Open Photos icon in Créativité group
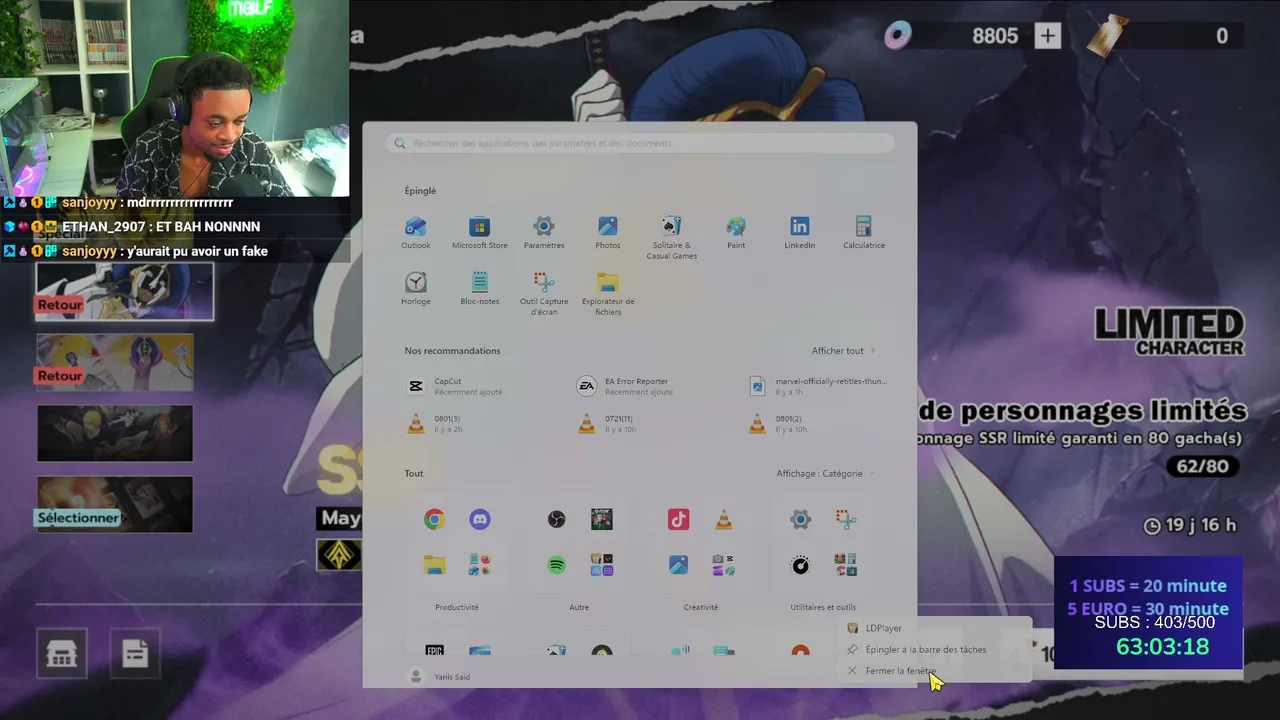The width and height of the screenshot is (1280, 720). [x=678, y=565]
